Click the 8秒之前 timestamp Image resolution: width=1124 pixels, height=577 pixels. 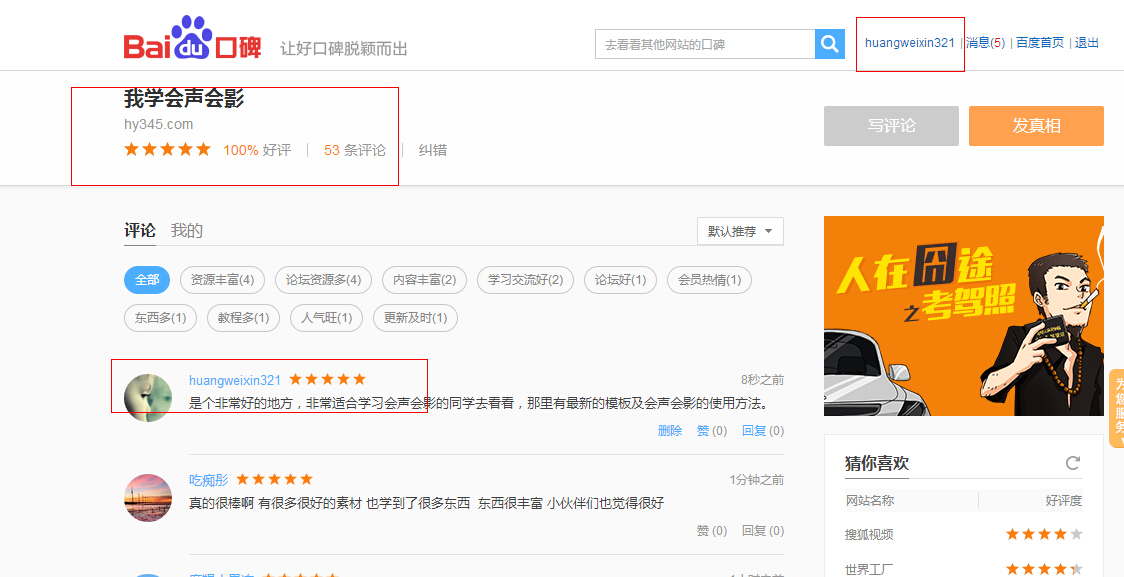(x=762, y=380)
